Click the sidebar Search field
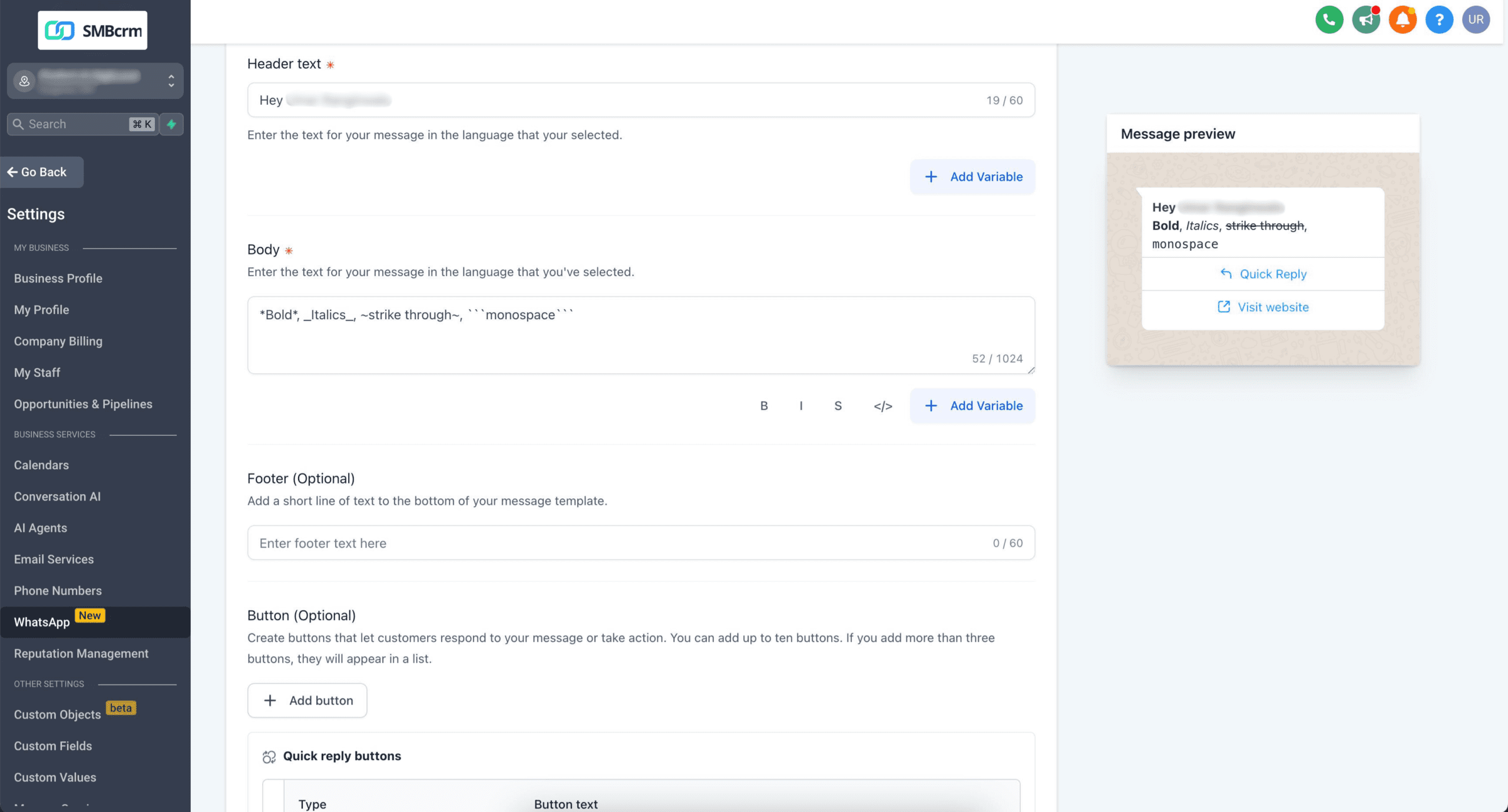 coord(82,124)
